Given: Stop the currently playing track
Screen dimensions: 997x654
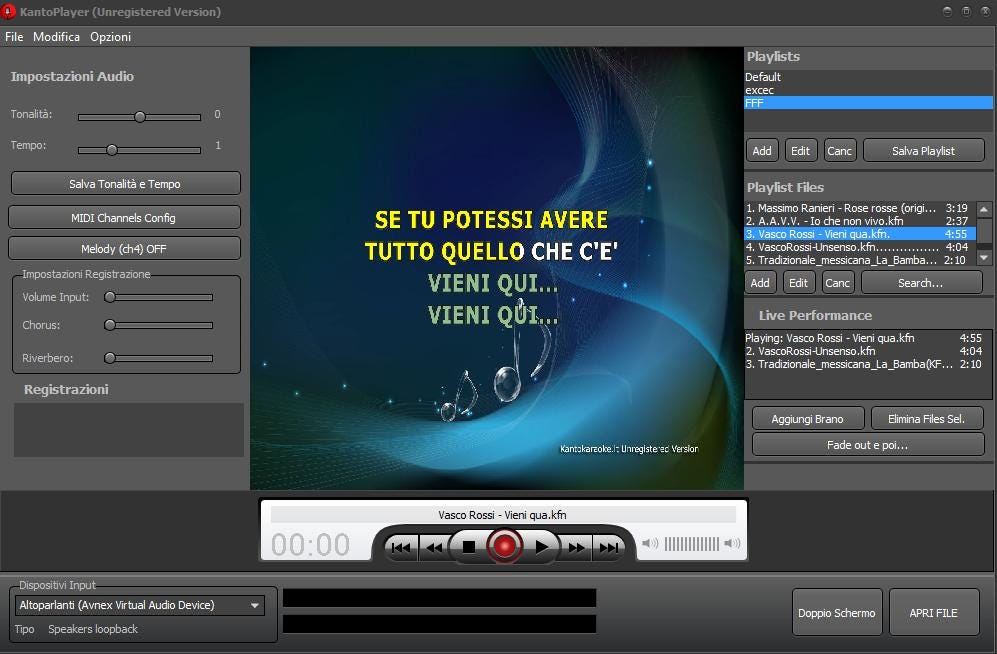Looking at the screenshot, I should click(x=470, y=547).
